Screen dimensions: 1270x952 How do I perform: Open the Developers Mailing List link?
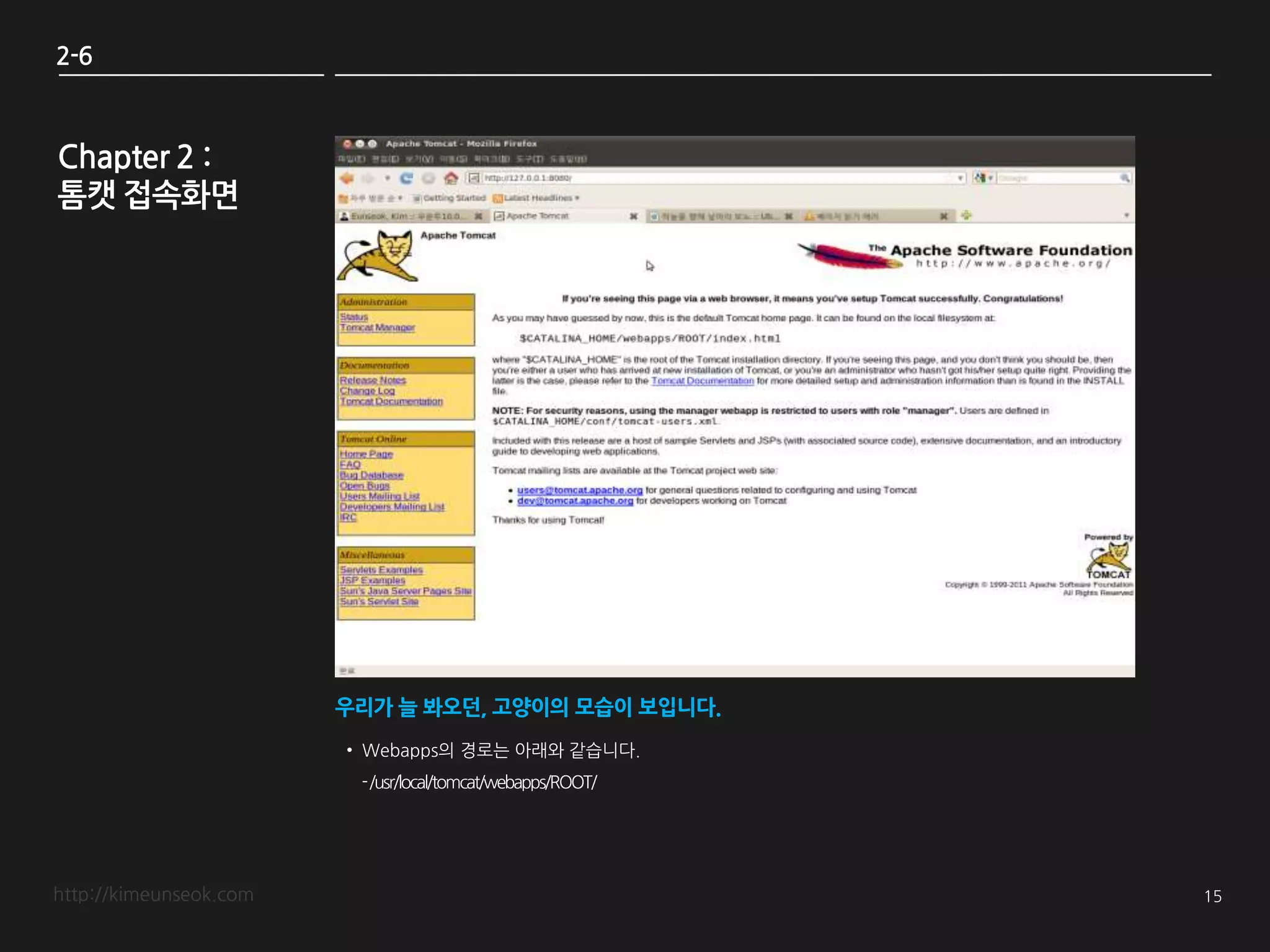click(x=392, y=507)
